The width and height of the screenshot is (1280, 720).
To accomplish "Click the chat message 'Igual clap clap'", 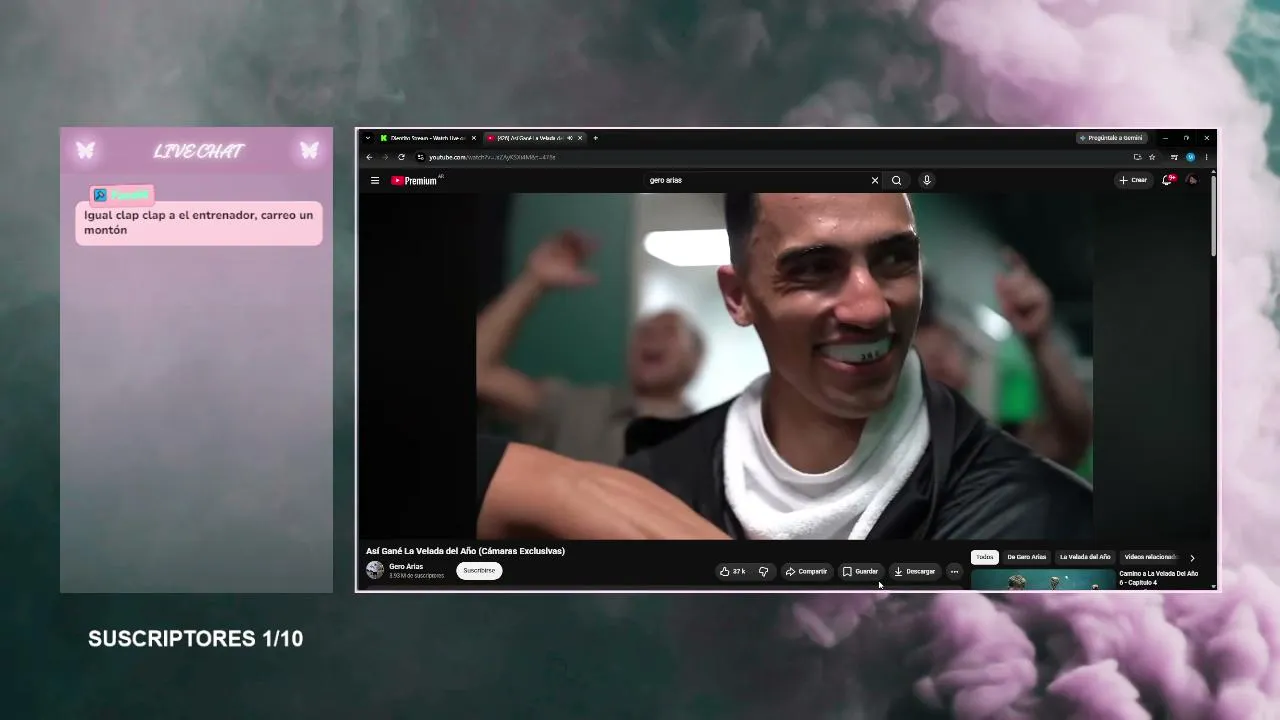I will coord(199,222).
